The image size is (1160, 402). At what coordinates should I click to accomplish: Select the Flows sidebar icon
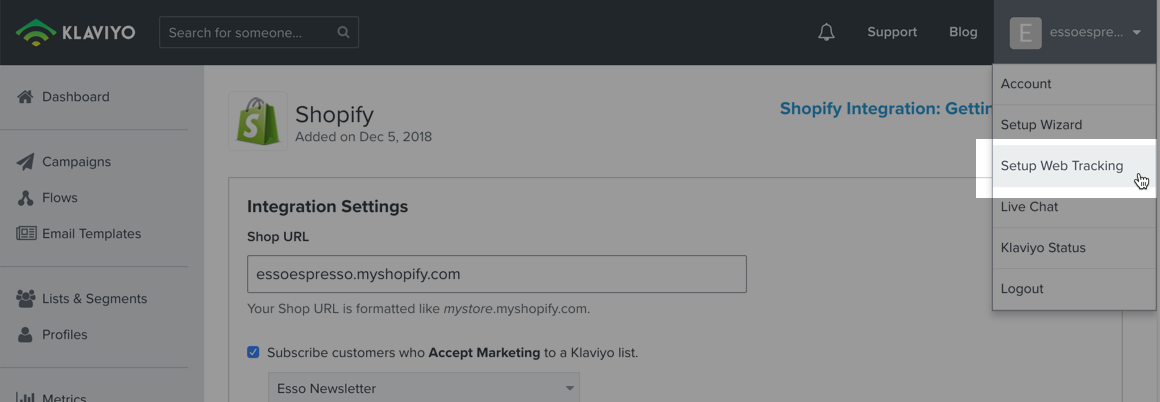pyautogui.click(x=26, y=198)
